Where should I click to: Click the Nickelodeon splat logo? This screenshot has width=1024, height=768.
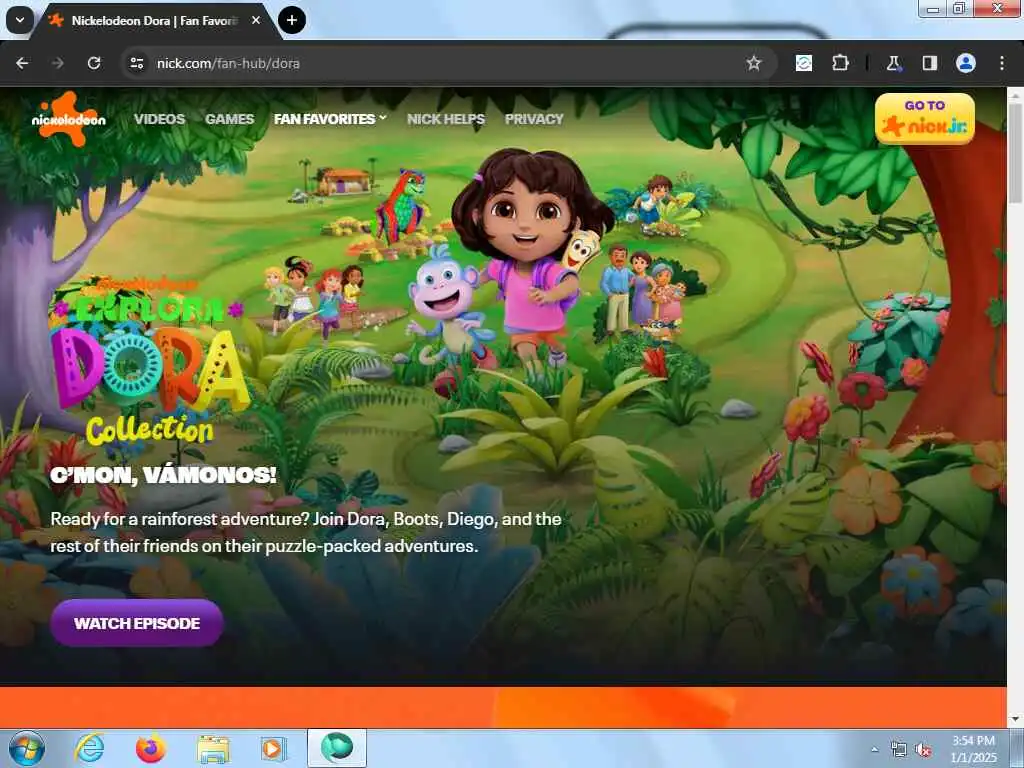coord(69,119)
